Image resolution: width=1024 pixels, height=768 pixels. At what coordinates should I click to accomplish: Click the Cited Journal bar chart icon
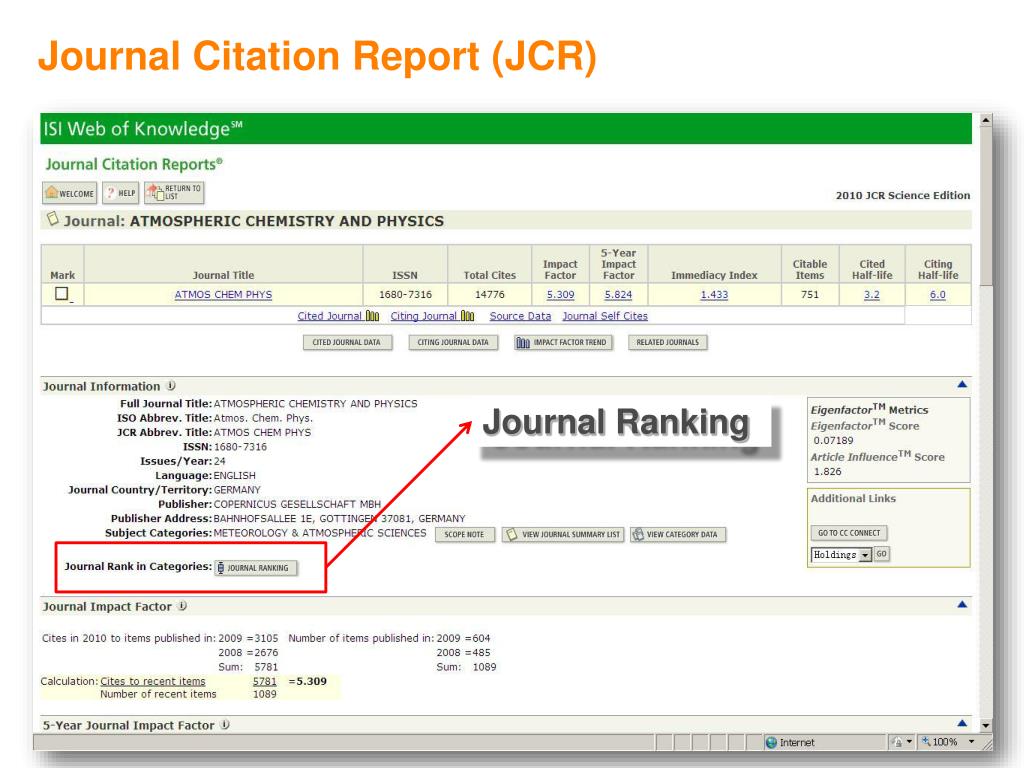(x=373, y=316)
